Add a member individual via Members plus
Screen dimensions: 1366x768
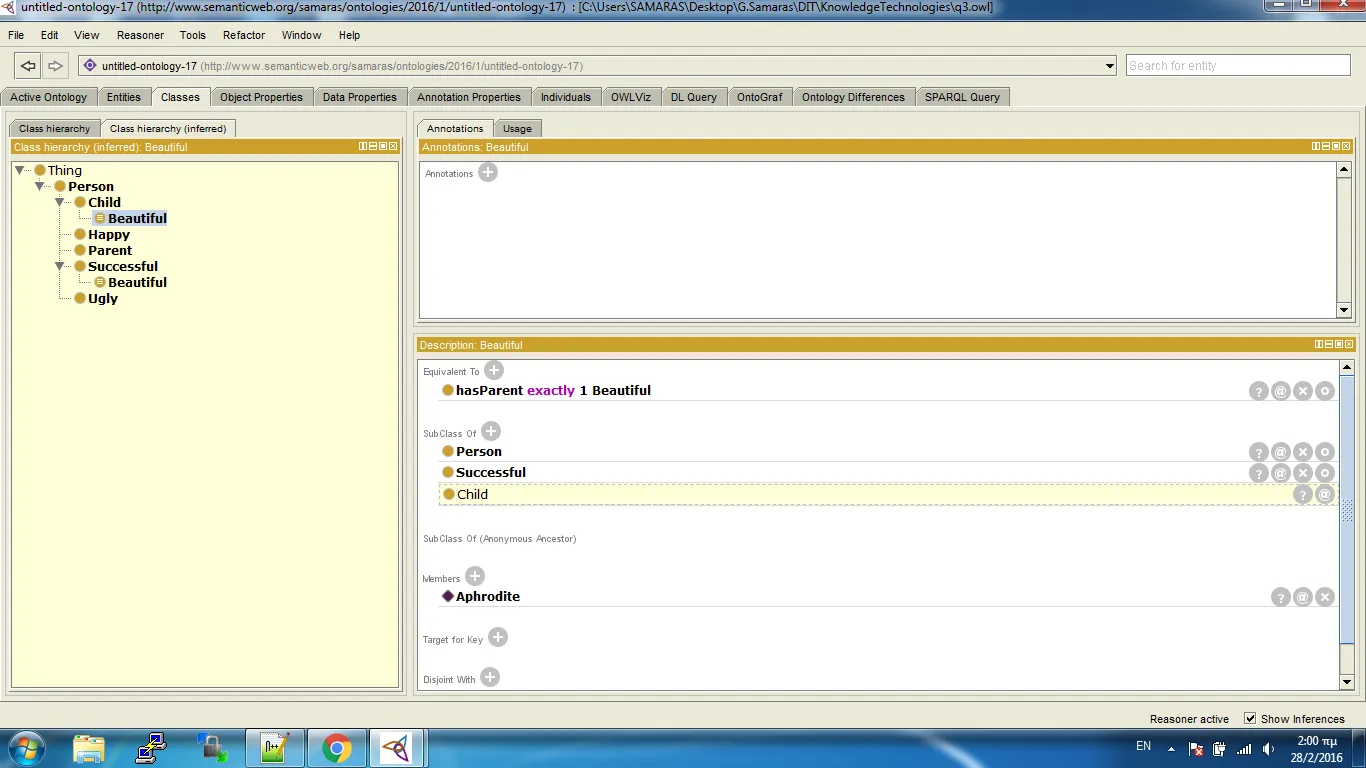point(475,576)
